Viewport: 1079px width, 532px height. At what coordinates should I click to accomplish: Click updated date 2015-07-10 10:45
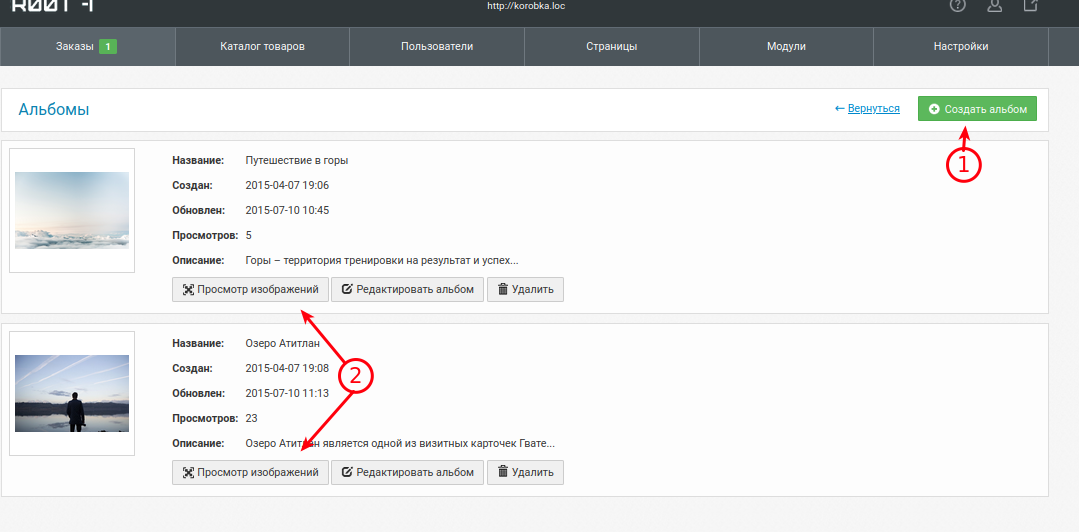click(x=287, y=211)
